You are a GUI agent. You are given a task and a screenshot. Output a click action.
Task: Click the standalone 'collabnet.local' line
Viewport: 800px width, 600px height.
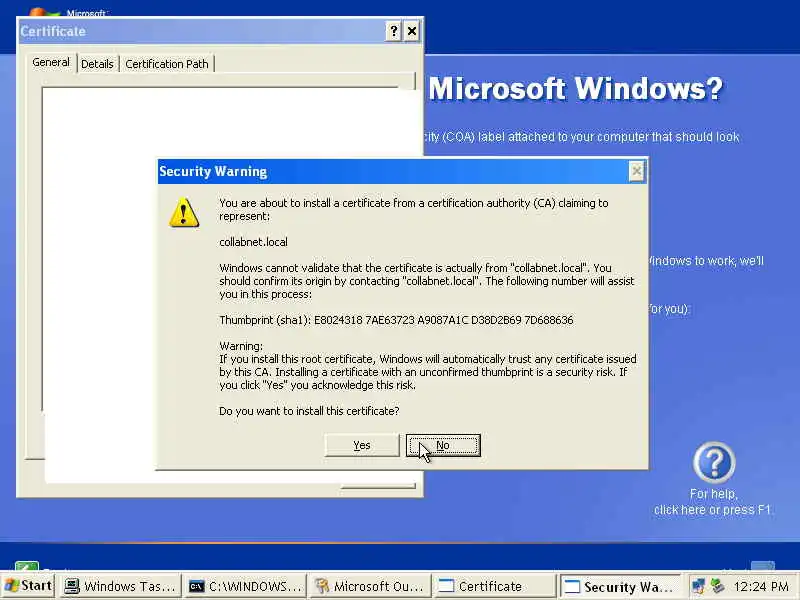pos(253,242)
